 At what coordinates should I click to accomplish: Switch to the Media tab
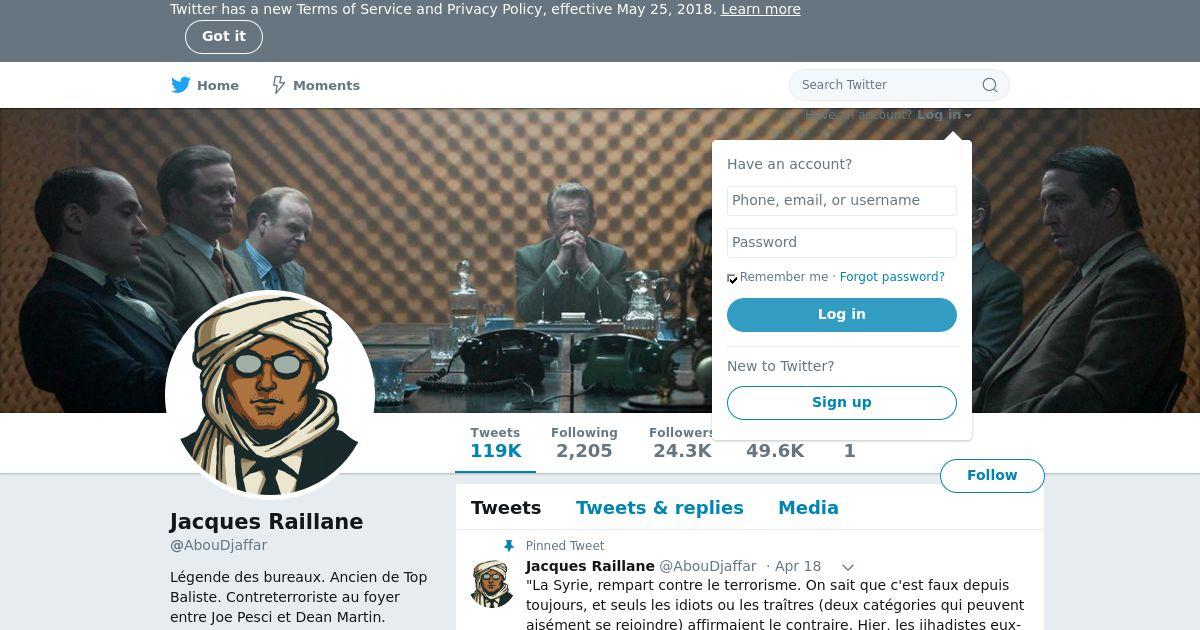808,508
